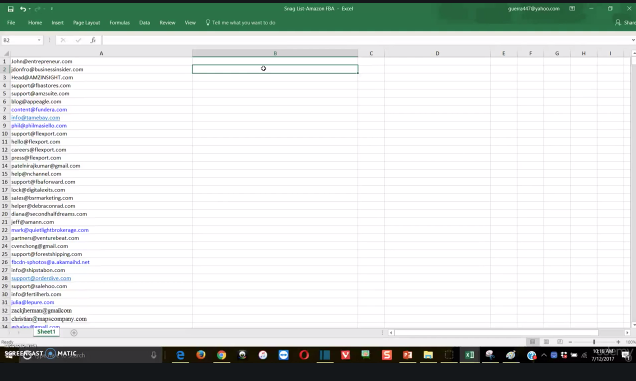This screenshot has width=636, height=381.
Task: Open the Page Layout ribbon tab
Action: pyautogui.click(x=86, y=23)
